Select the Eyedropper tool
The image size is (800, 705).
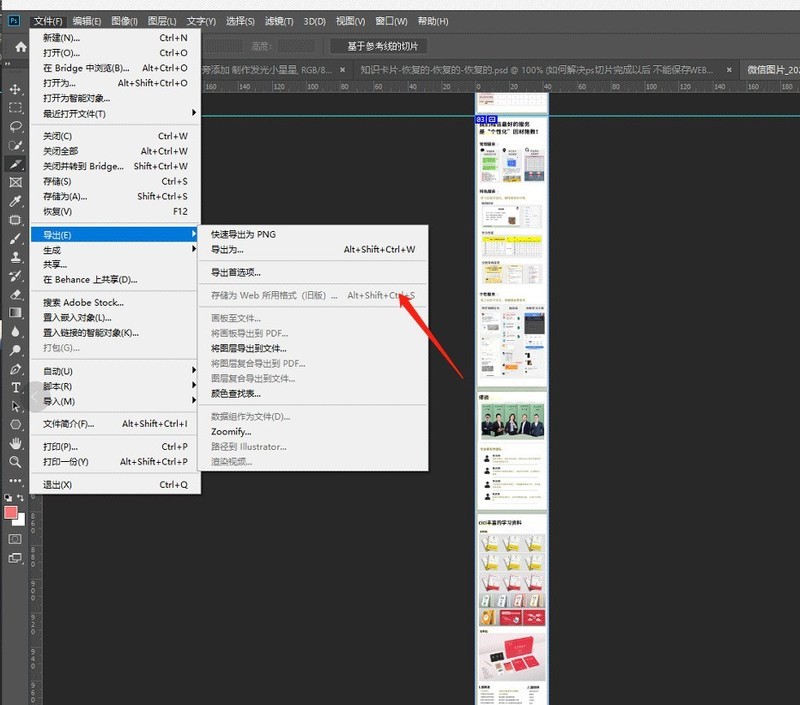pyautogui.click(x=16, y=201)
